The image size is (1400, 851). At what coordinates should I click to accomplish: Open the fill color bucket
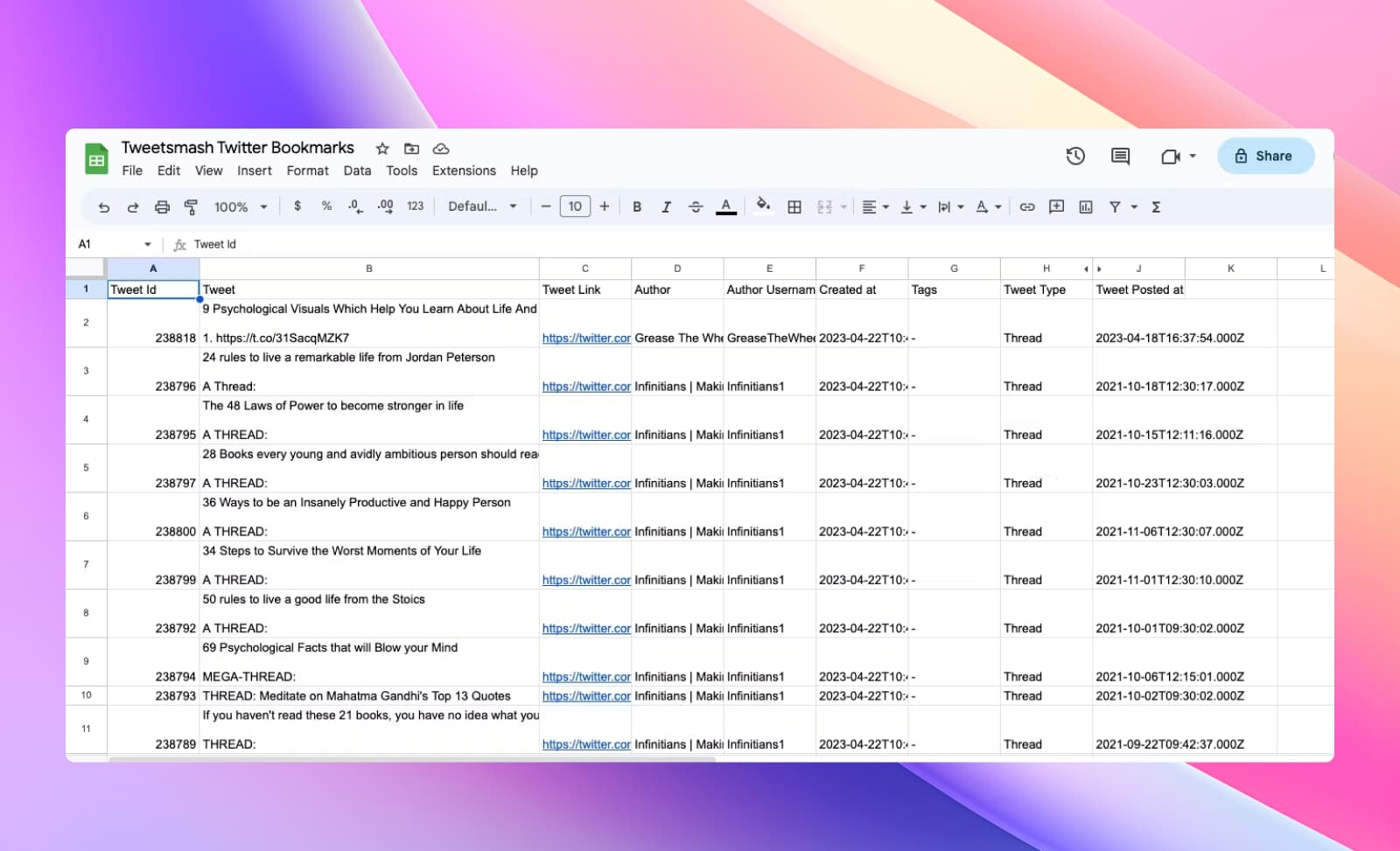point(763,206)
